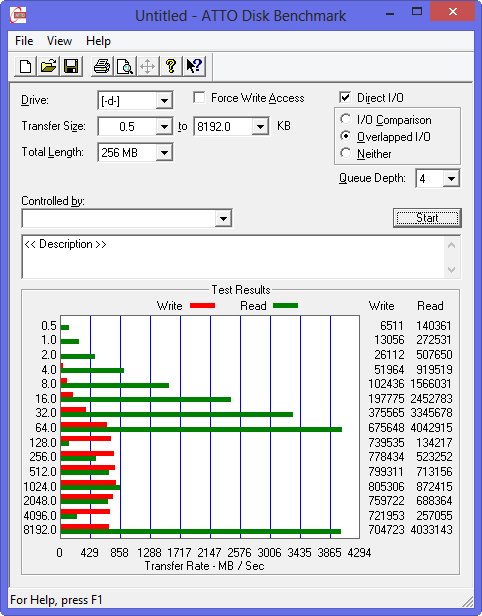
Task: Open Queue Depth dropdown
Action: click(451, 179)
